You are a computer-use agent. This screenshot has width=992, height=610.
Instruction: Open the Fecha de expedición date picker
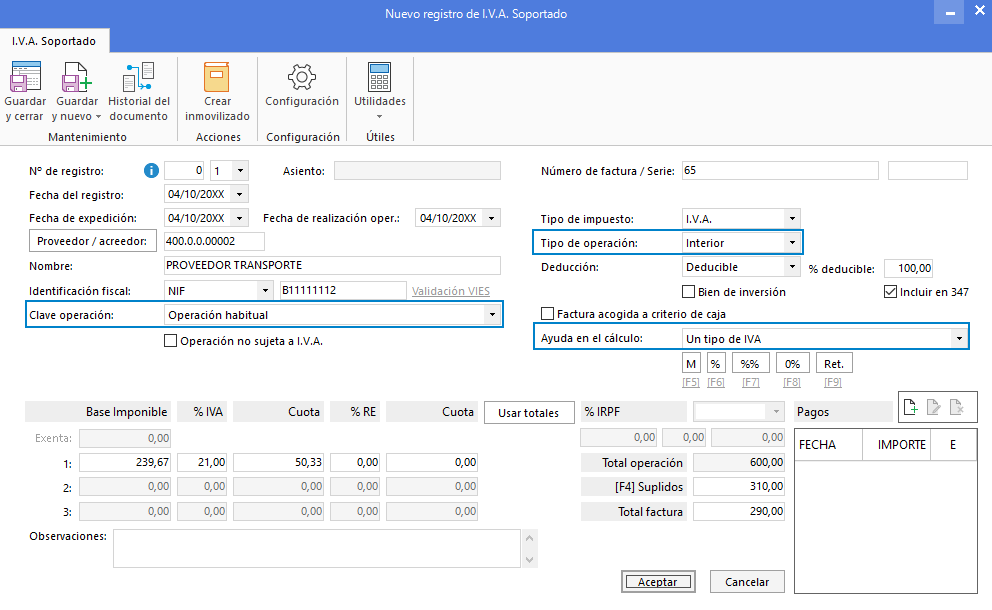240,218
